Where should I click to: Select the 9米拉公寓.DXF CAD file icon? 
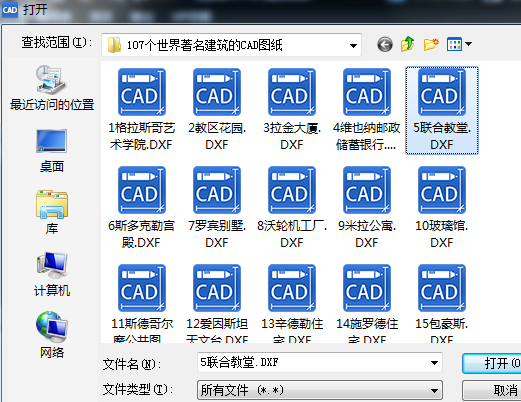coord(367,190)
